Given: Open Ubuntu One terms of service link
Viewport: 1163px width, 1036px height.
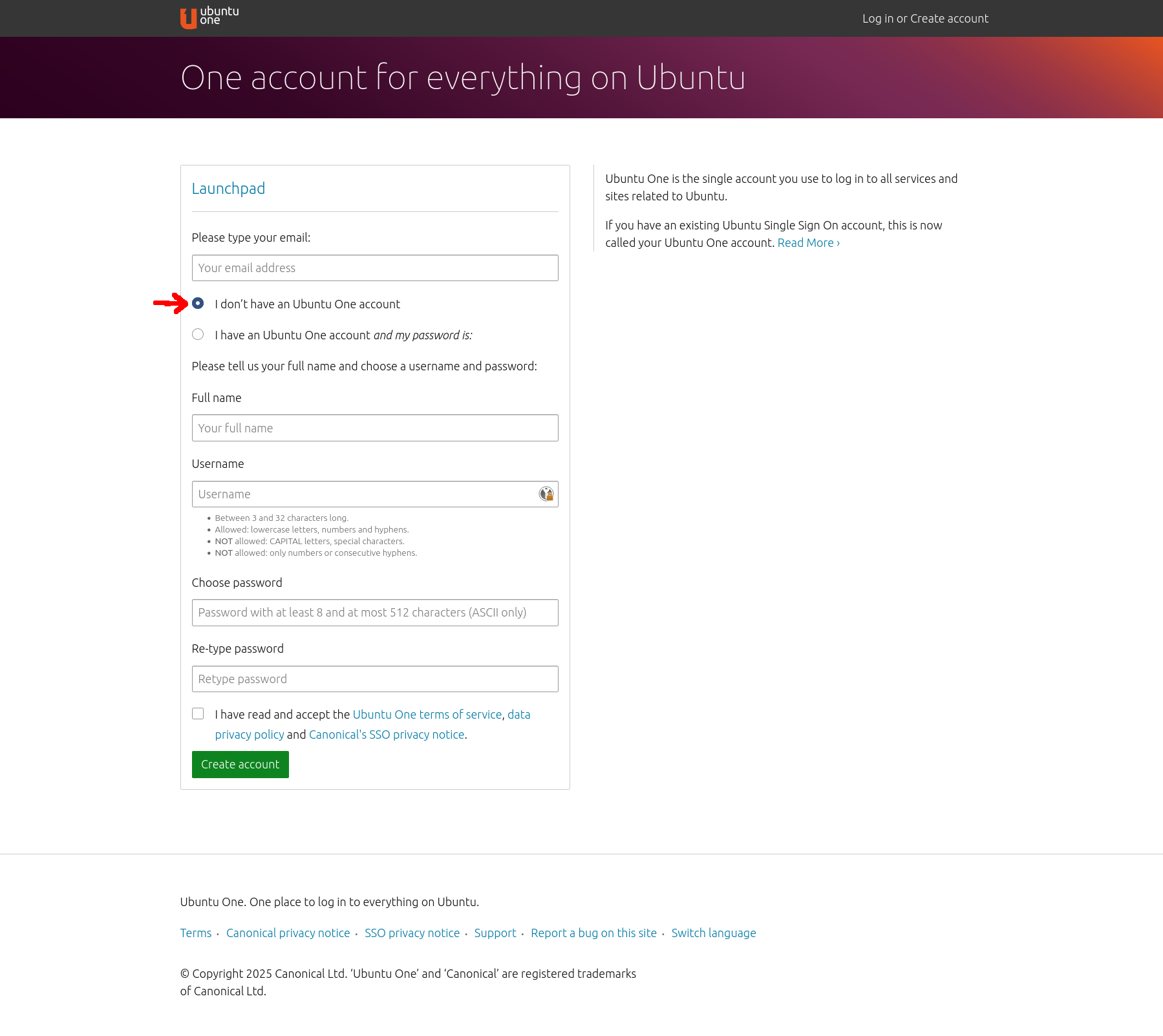Looking at the screenshot, I should [x=427, y=715].
